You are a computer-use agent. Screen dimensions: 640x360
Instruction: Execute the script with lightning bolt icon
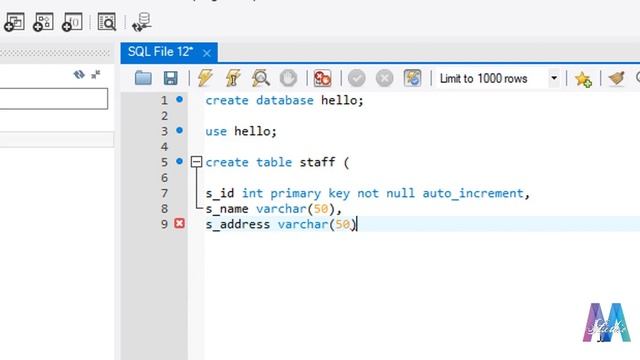point(205,78)
